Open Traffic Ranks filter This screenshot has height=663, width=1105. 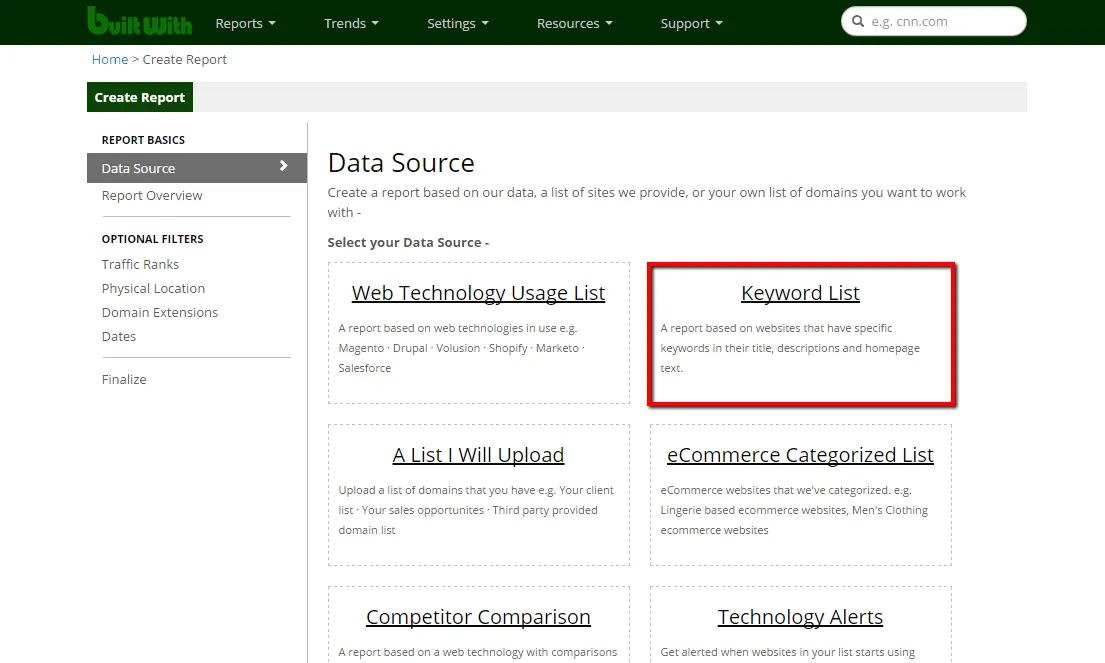click(x=140, y=264)
